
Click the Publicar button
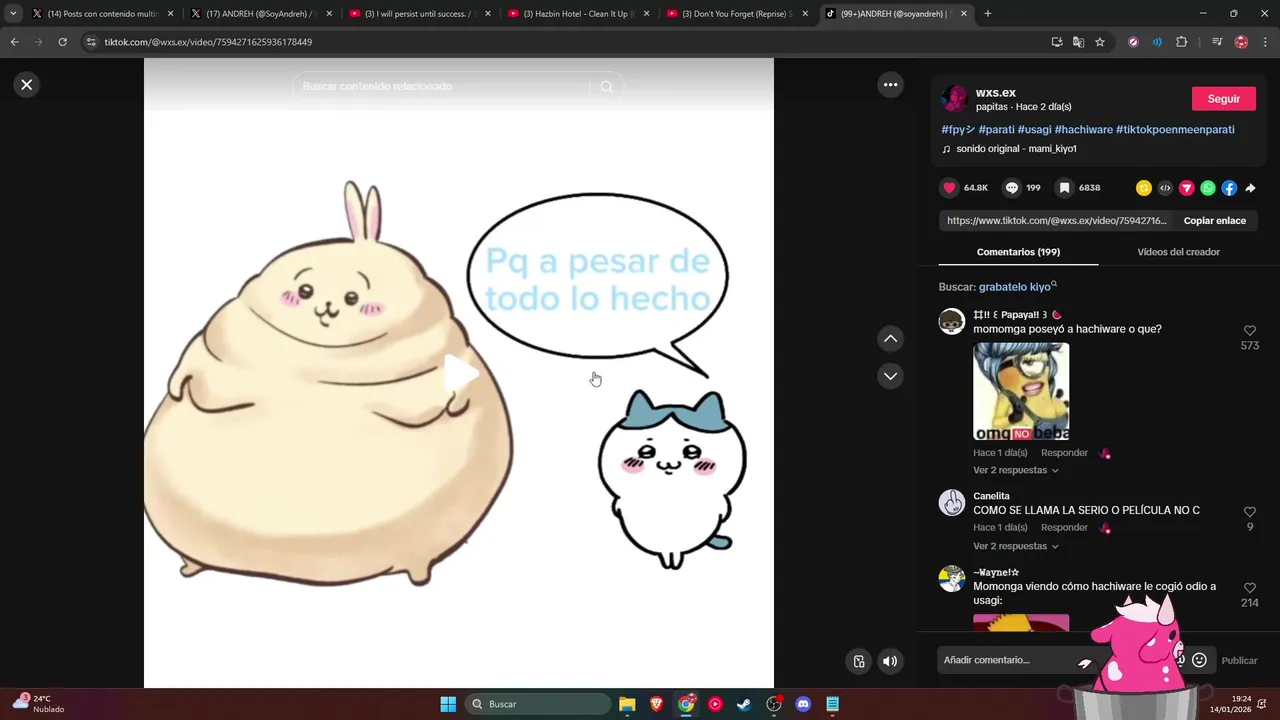[x=1239, y=660]
